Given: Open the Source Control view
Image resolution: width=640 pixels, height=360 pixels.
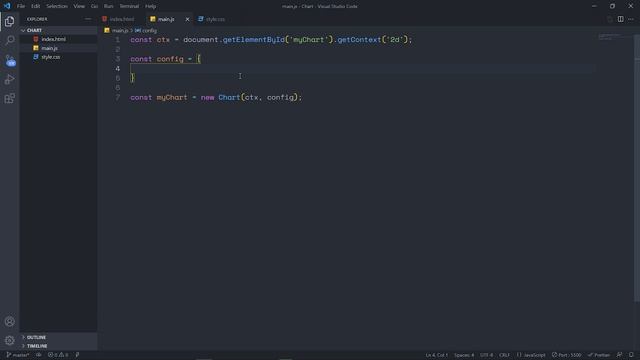Looking at the screenshot, I should coord(10,60).
